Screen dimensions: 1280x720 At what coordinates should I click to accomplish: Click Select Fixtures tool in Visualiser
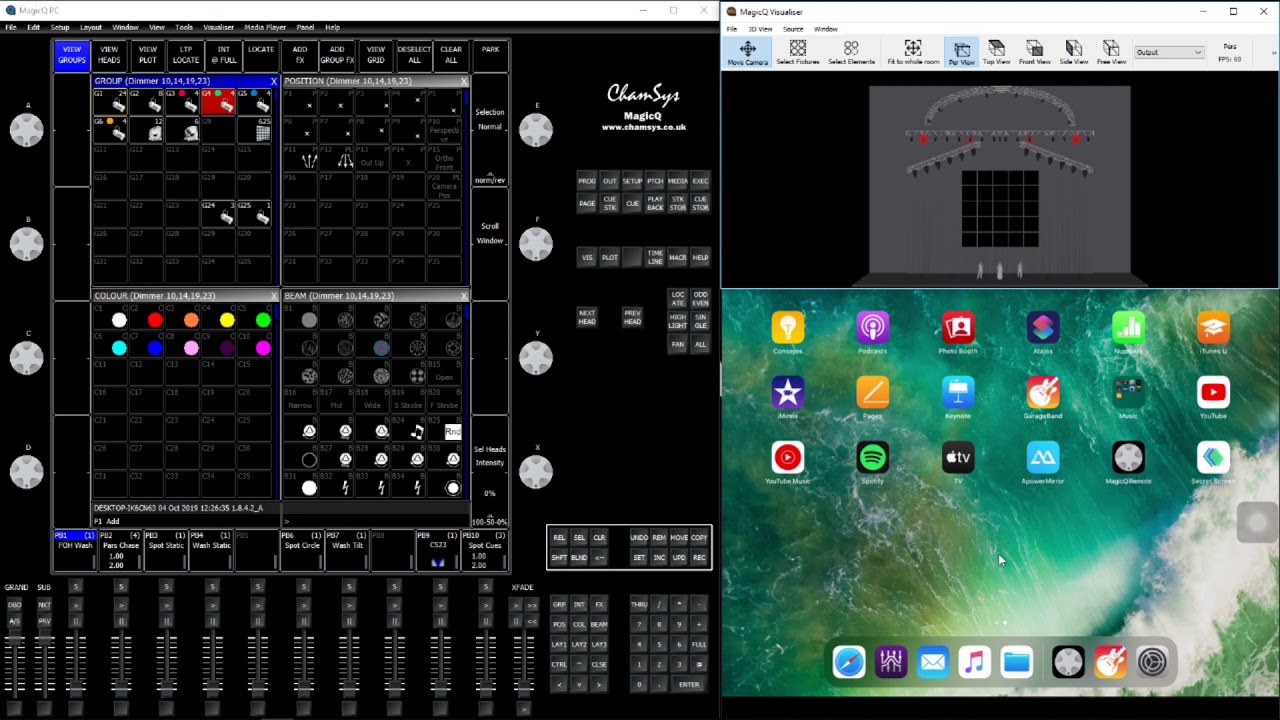pyautogui.click(x=798, y=53)
